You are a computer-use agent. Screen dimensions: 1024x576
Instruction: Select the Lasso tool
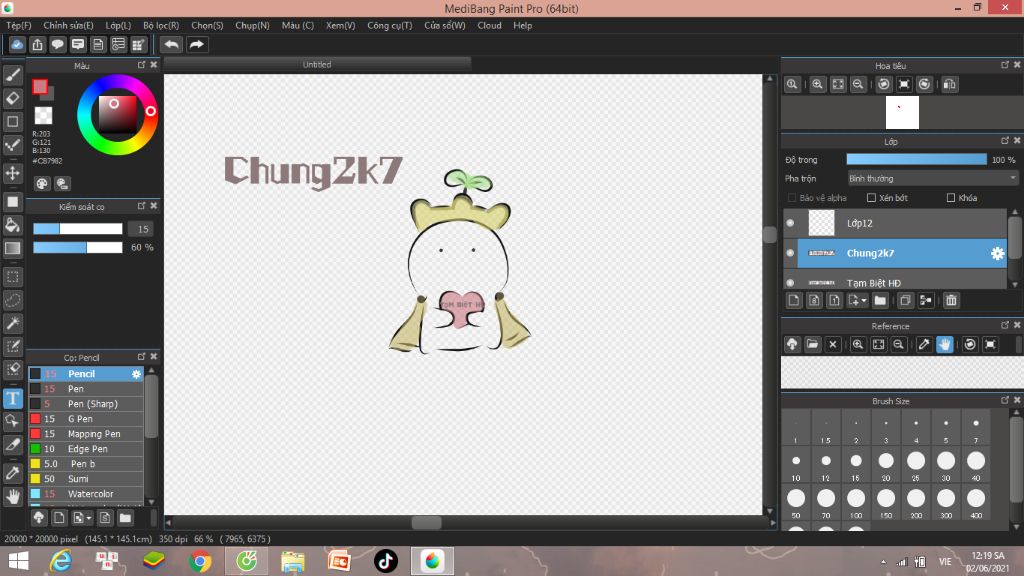point(12,300)
